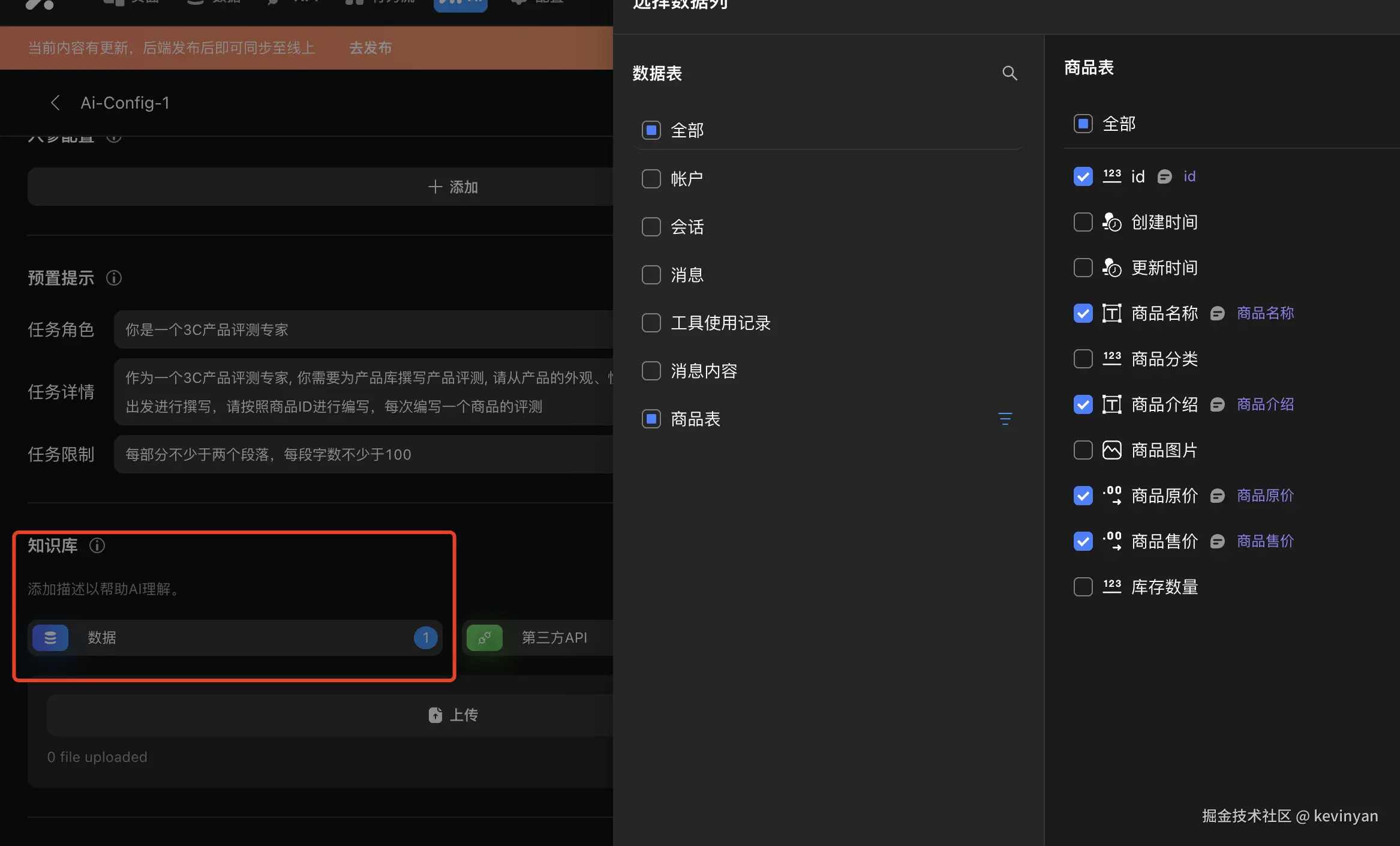Viewport: 1400px width, 846px height.
Task: Click the green 第三方API link icon
Action: click(485, 637)
